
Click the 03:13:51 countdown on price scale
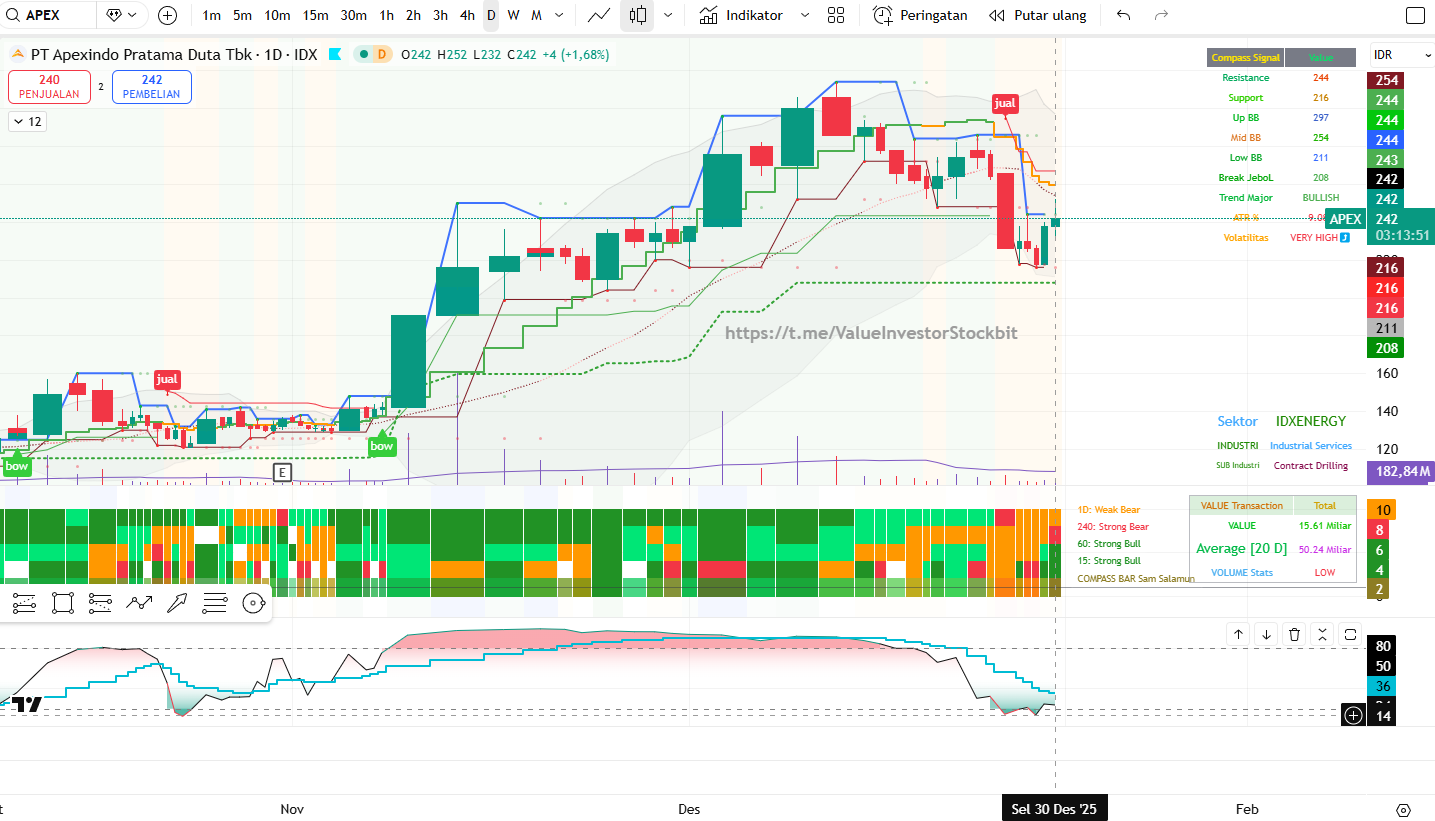tap(1400, 235)
